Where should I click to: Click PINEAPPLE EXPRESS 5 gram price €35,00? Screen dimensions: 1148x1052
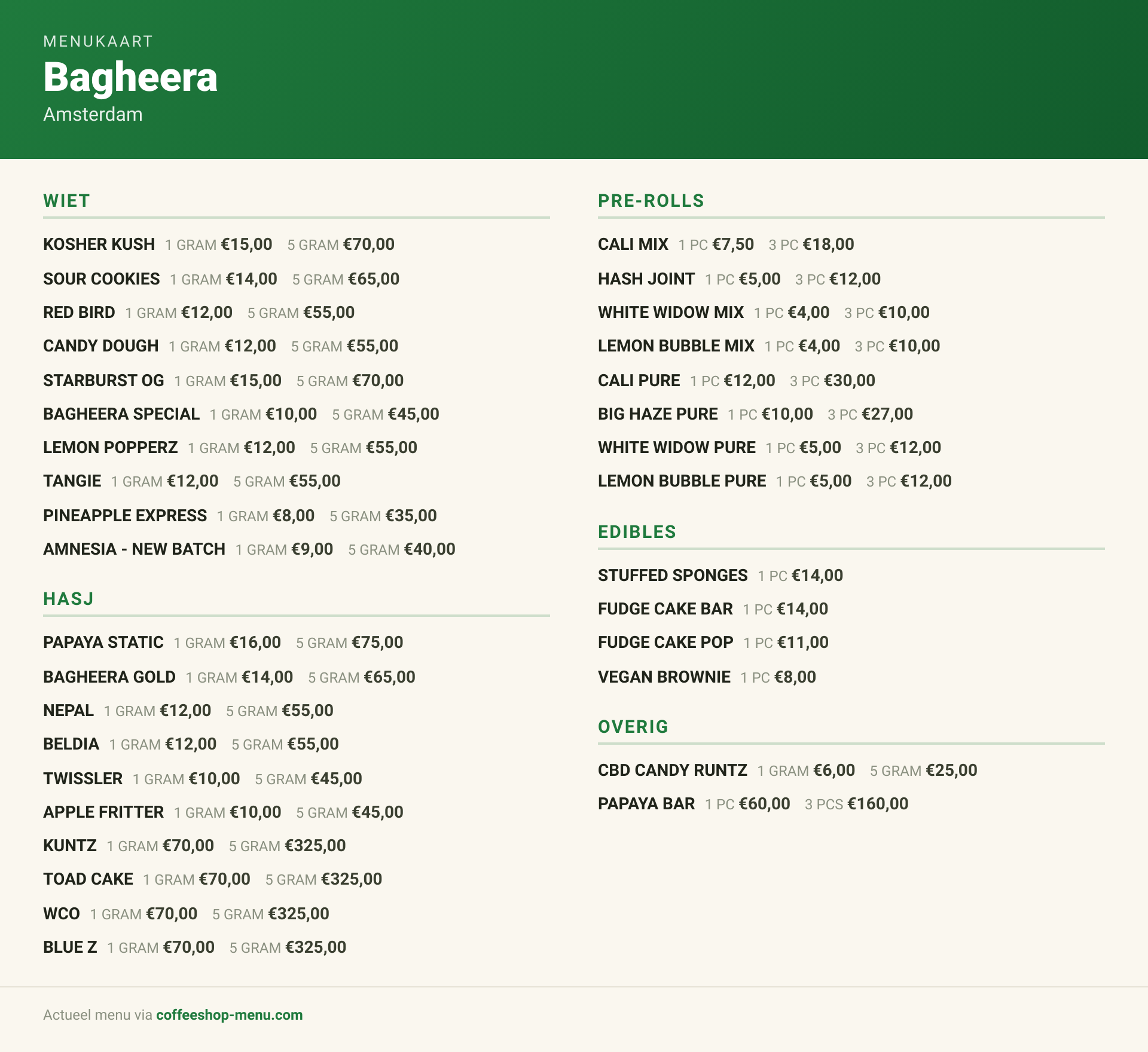coord(411,516)
